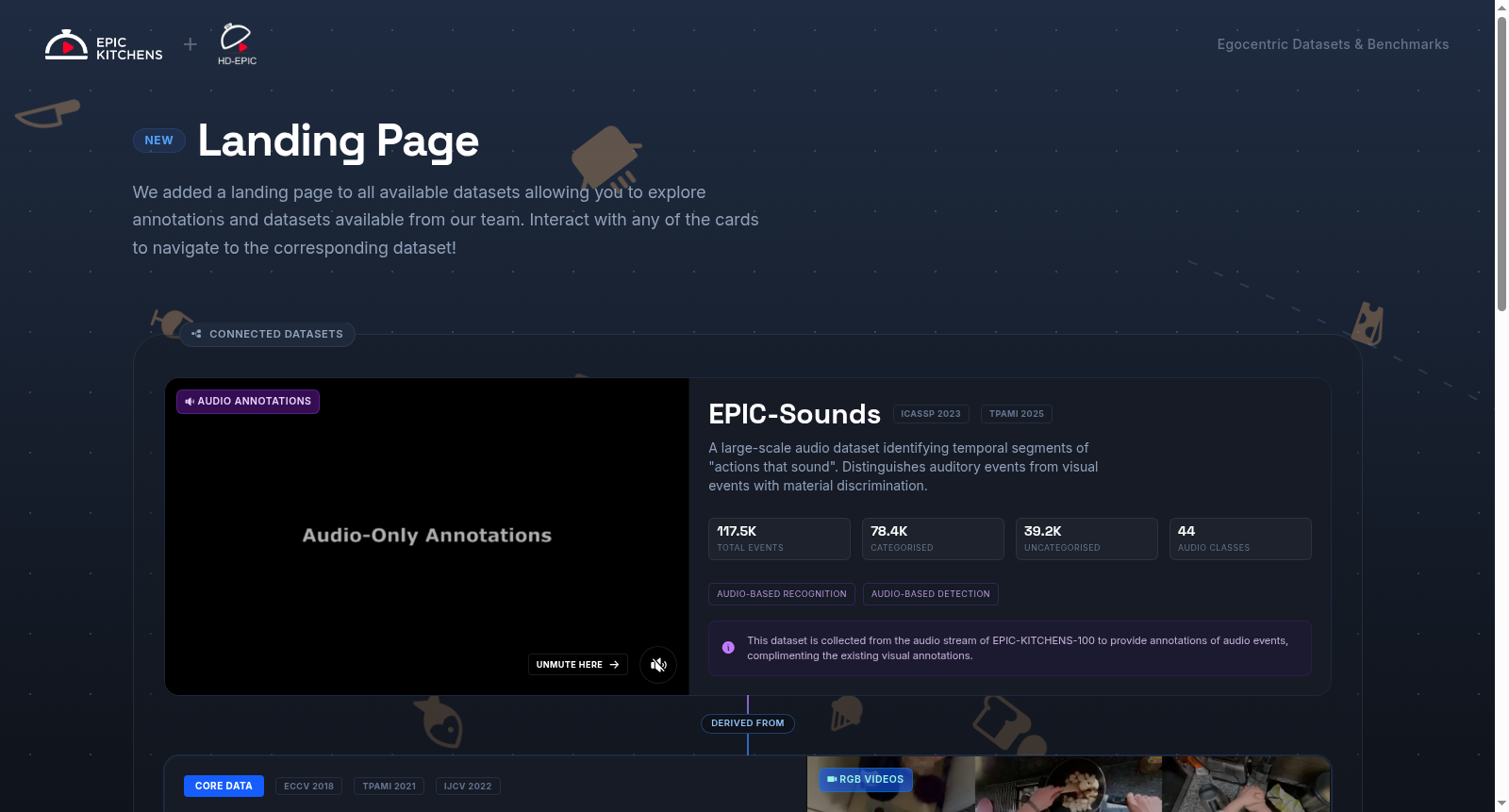Click the Audio-Only Annotations video preview

[427, 537]
